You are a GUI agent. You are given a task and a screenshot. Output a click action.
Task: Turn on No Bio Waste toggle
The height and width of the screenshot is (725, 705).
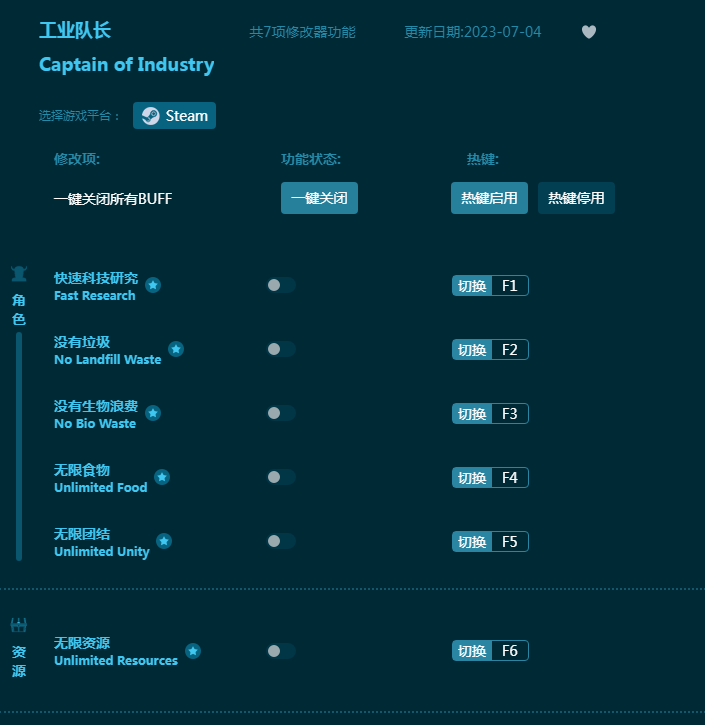pyautogui.click(x=281, y=413)
